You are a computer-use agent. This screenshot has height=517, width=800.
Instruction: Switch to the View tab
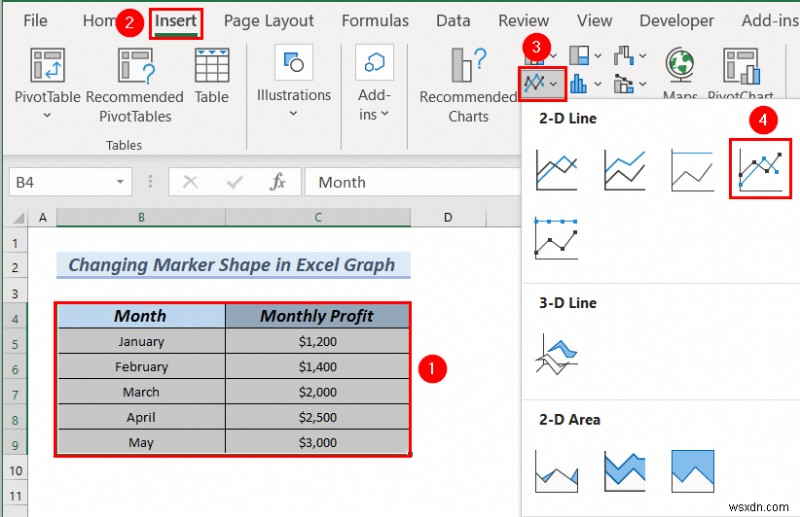(594, 21)
